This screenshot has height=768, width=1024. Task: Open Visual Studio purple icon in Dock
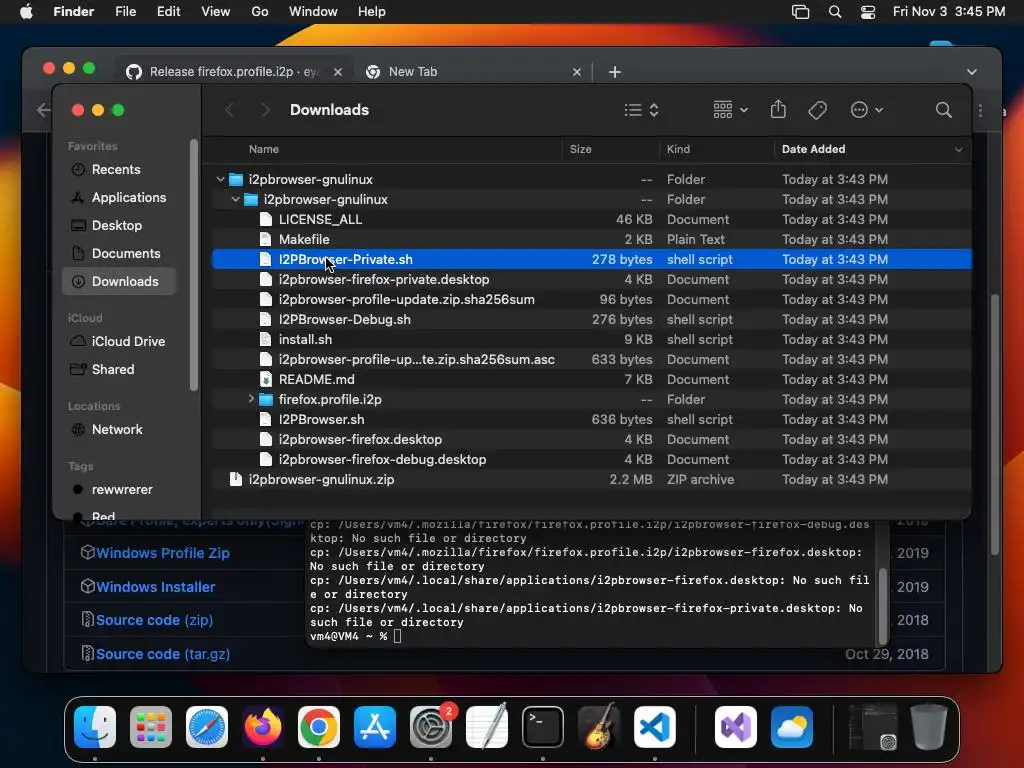pos(736,727)
